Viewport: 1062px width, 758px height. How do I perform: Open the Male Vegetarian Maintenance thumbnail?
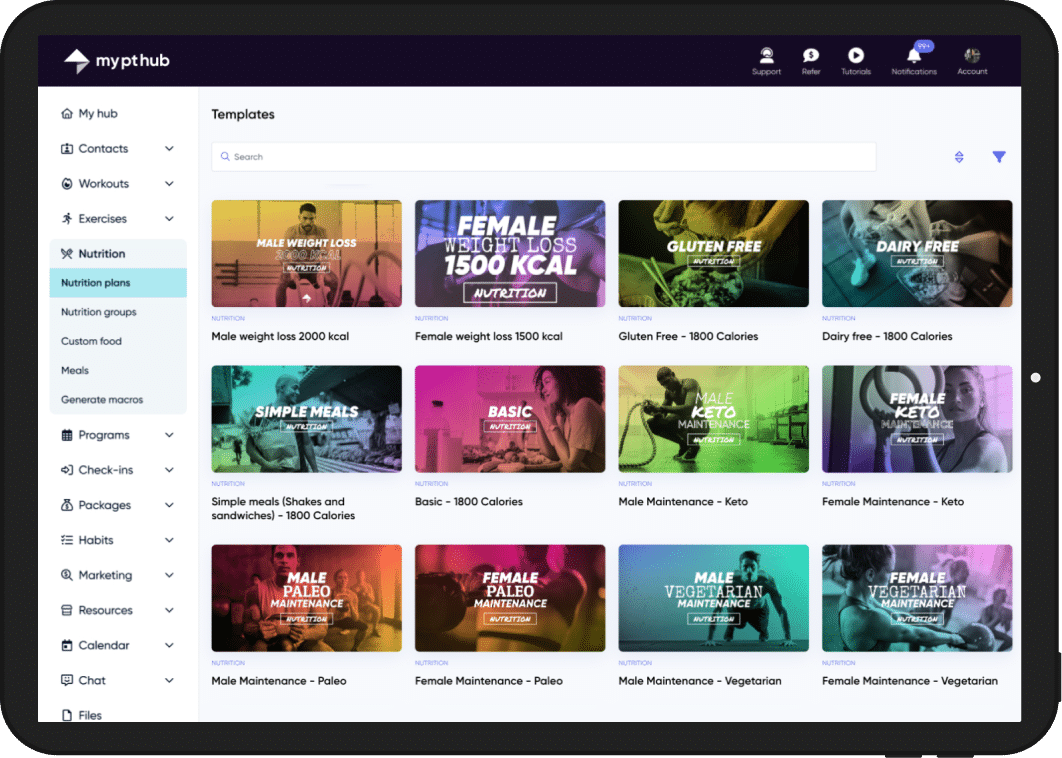713,598
